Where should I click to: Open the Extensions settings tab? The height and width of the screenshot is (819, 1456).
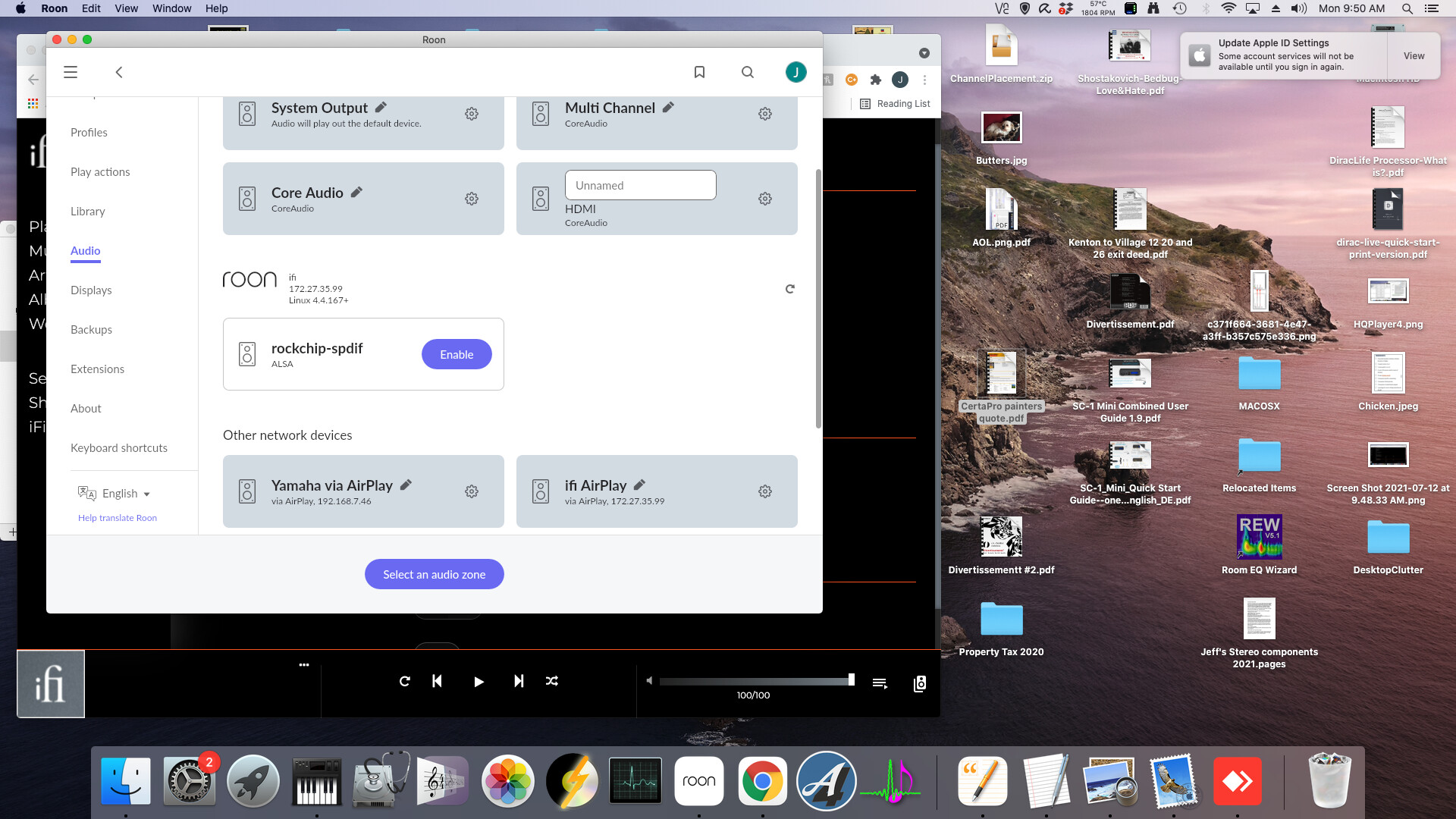click(x=97, y=369)
